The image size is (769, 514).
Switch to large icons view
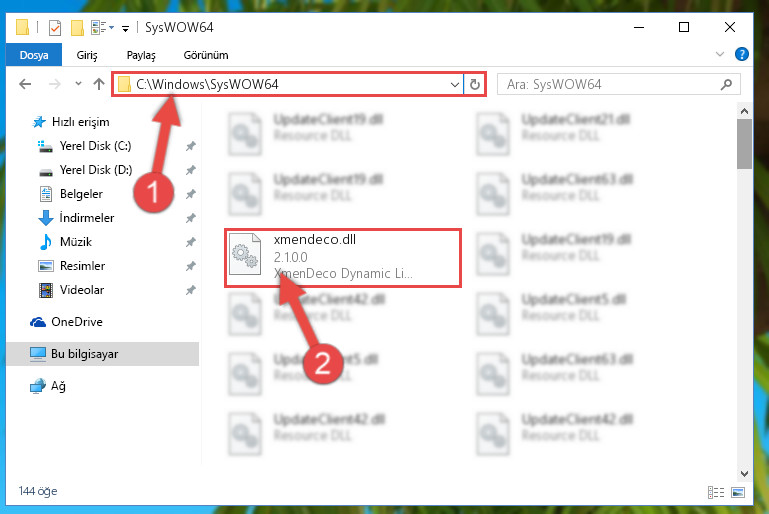(738, 492)
